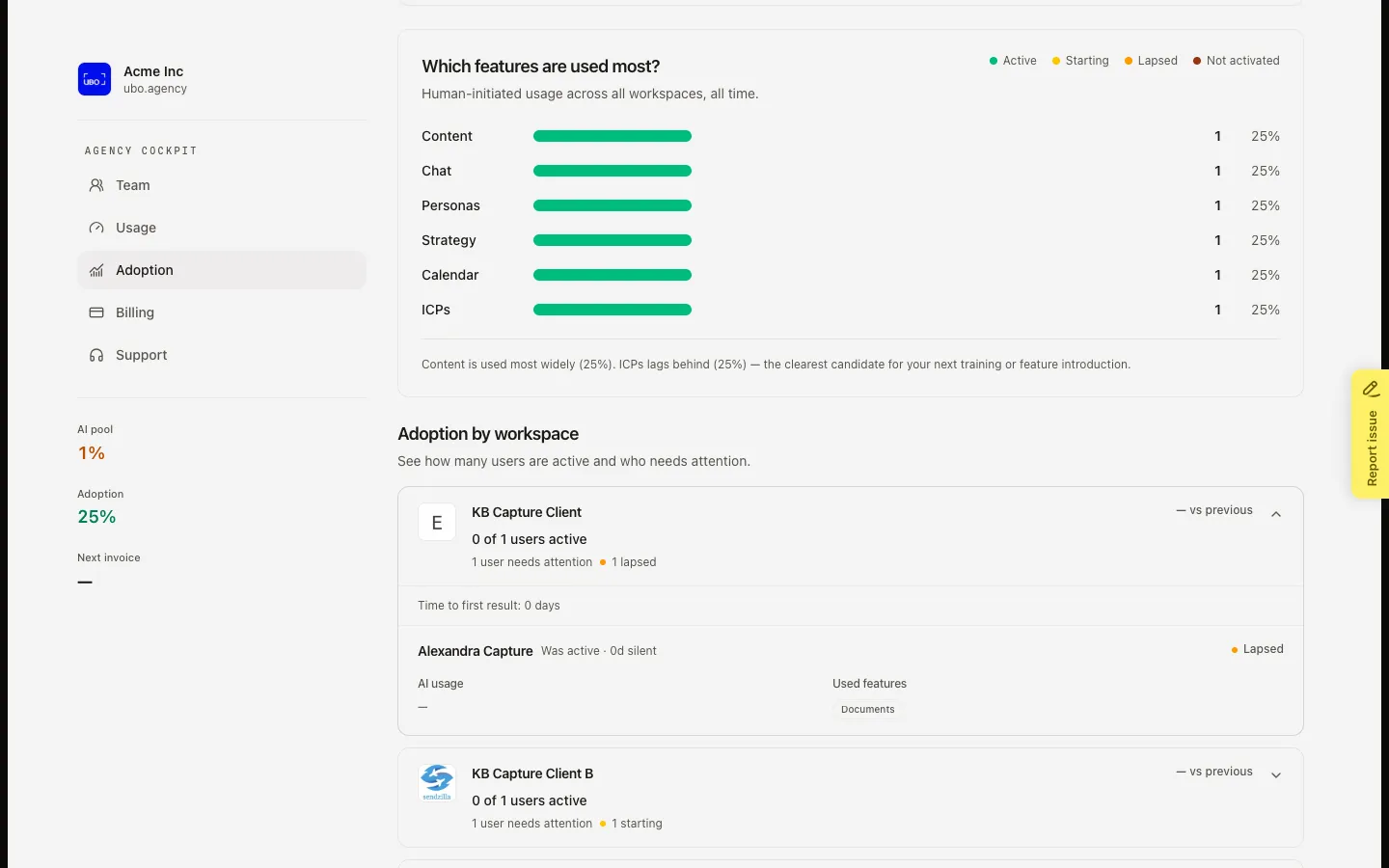This screenshot has height=868, width=1389.
Task: Click the KB Capture Client B title
Action: (x=532, y=773)
